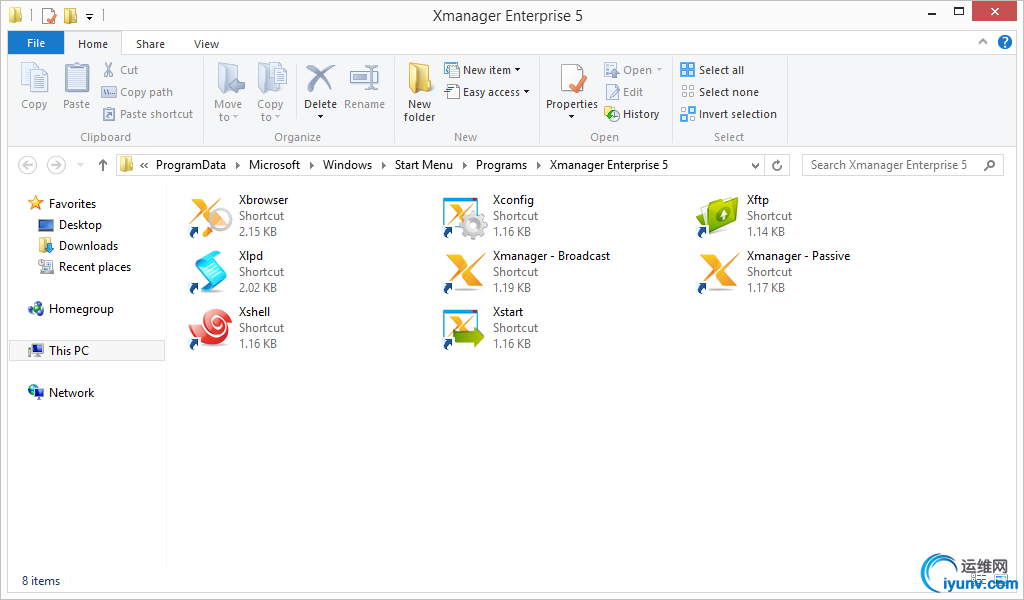Click Select none in the ribbon
The height and width of the screenshot is (600, 1024).
(720, 92)
